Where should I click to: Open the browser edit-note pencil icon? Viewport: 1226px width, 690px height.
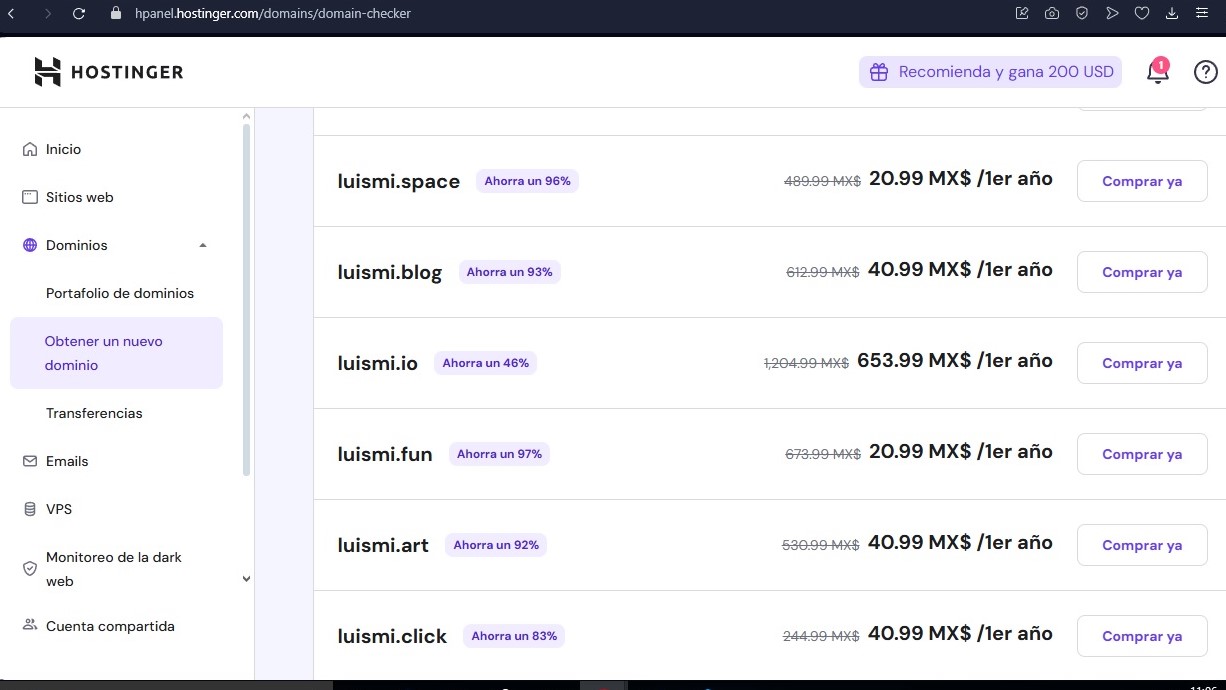(1021, 14)
